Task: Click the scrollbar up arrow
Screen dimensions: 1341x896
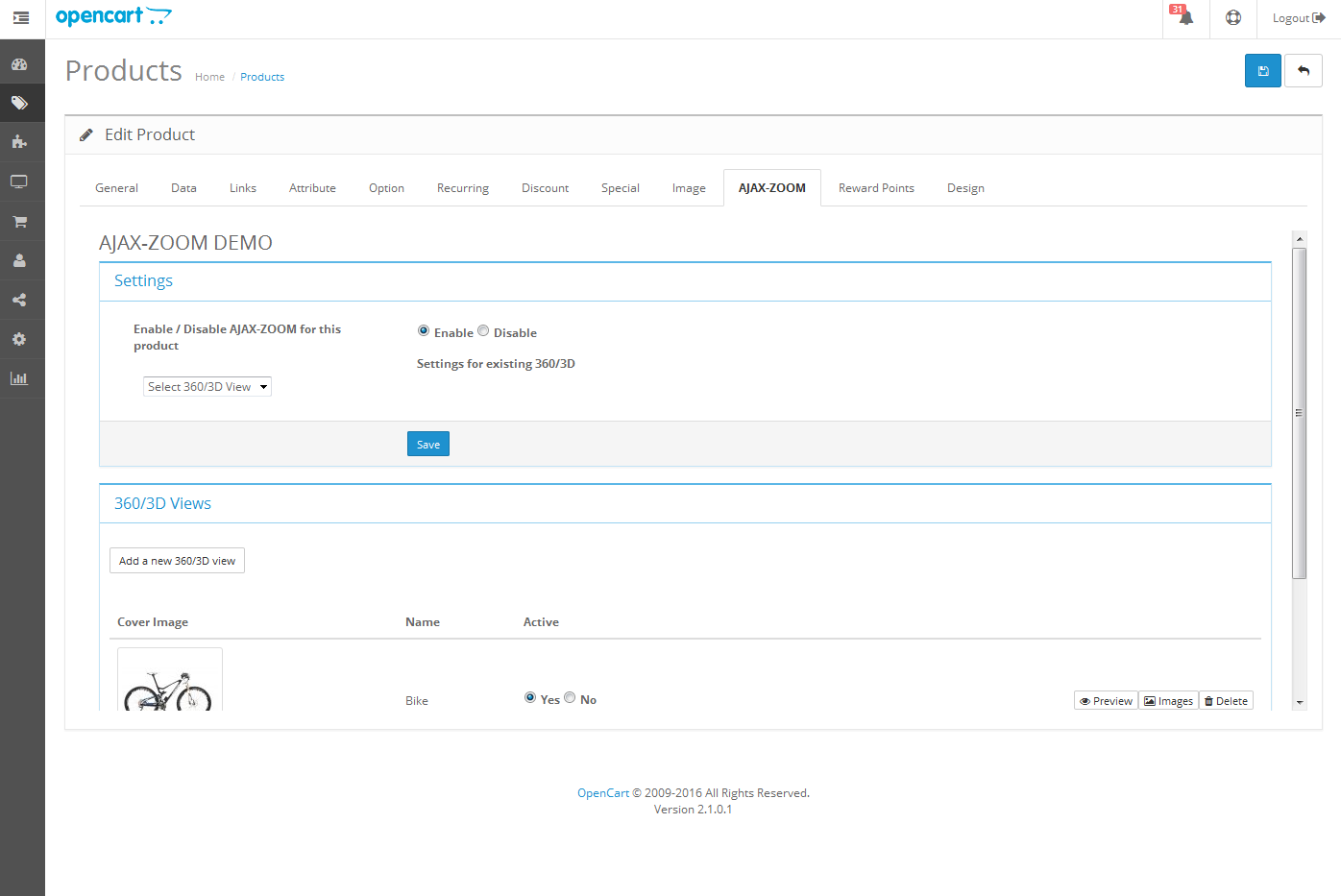Action: [1300, 239]
